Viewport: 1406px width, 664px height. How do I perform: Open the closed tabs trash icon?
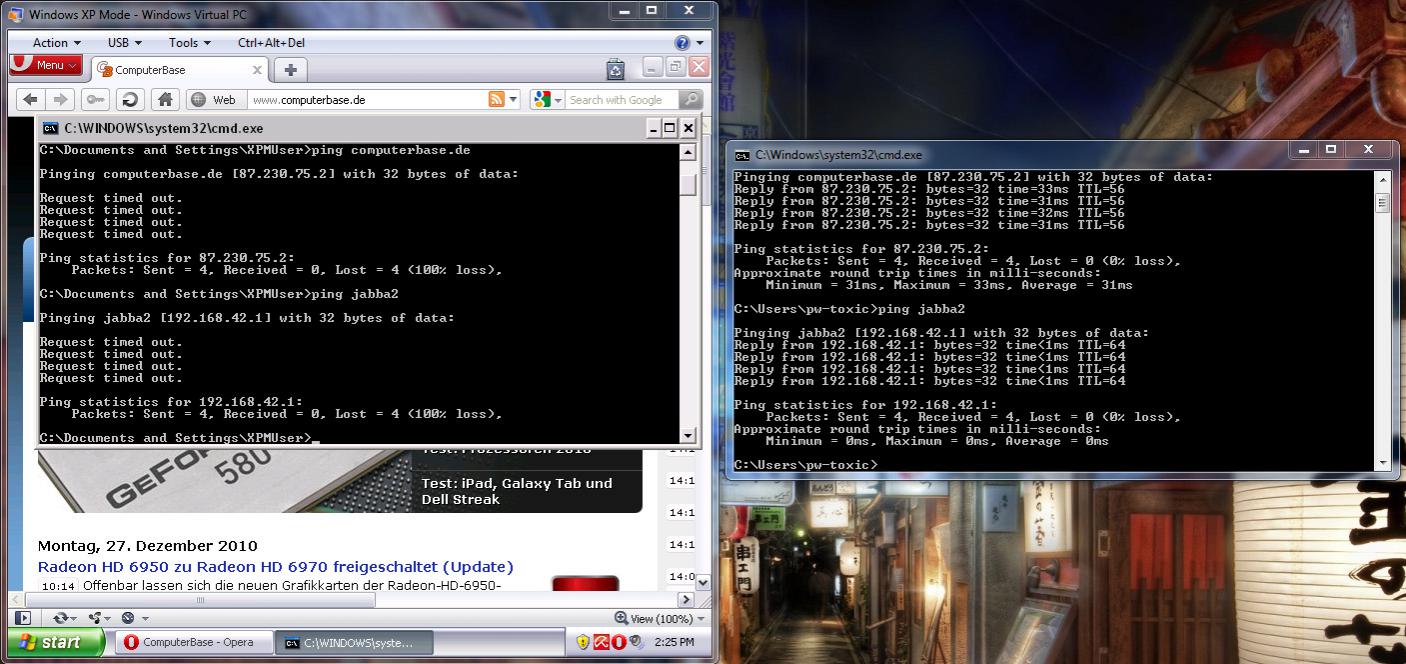pyautogui.click(x=615, y=69)
